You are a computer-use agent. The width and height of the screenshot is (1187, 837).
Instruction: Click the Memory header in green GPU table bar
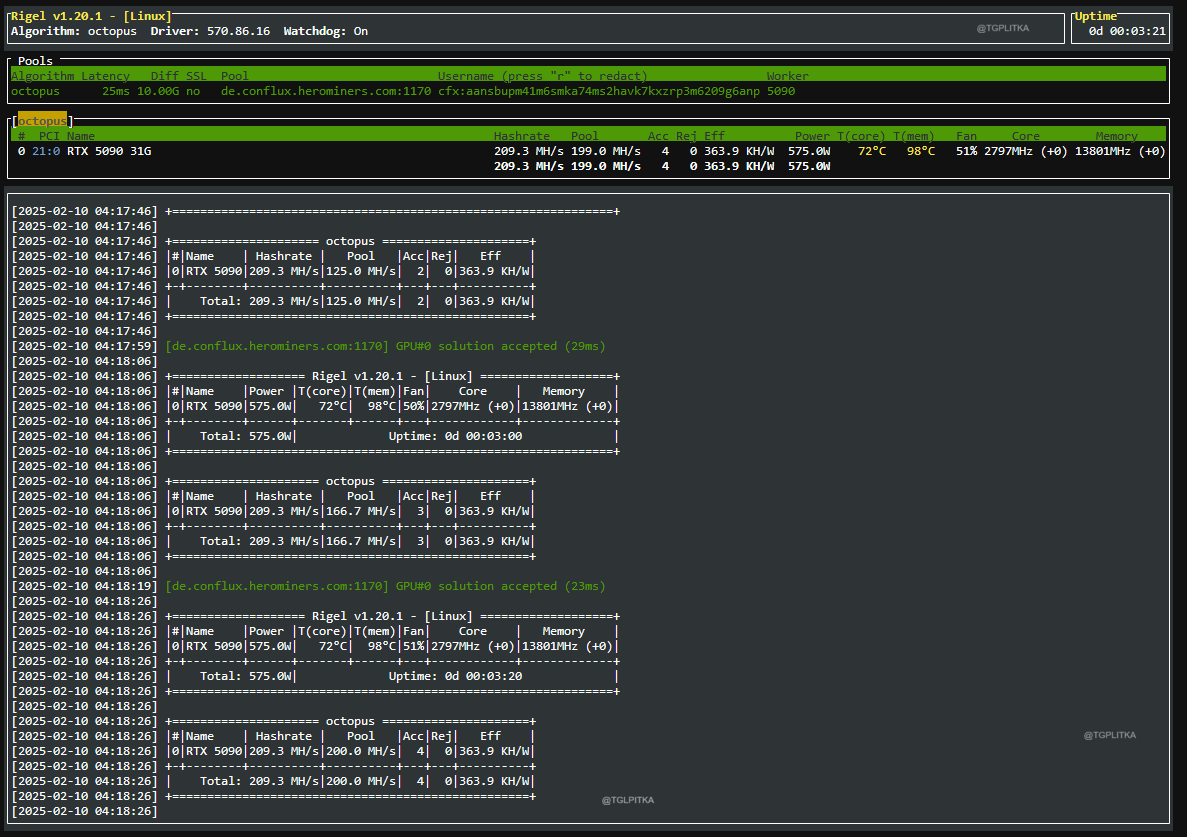[x=1116, y=136]
